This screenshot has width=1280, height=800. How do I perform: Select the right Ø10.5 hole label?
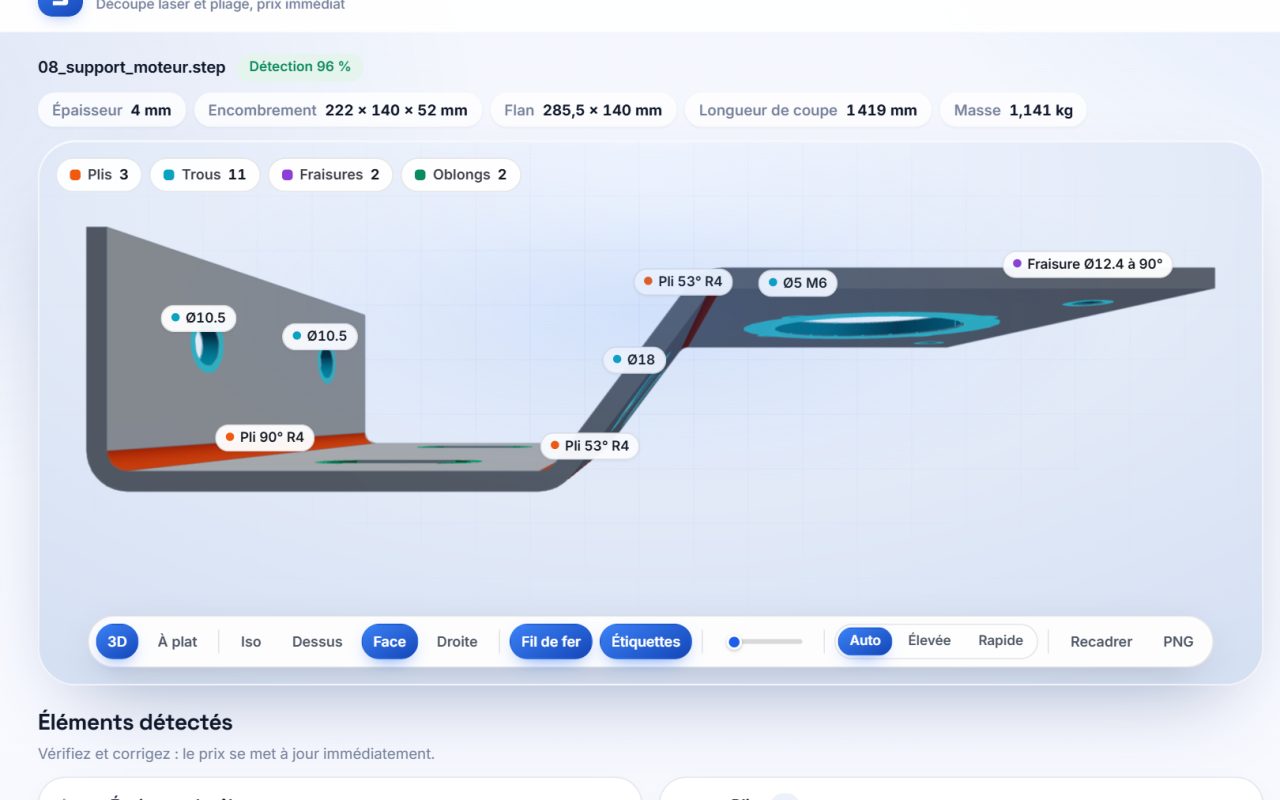[320, 336]
